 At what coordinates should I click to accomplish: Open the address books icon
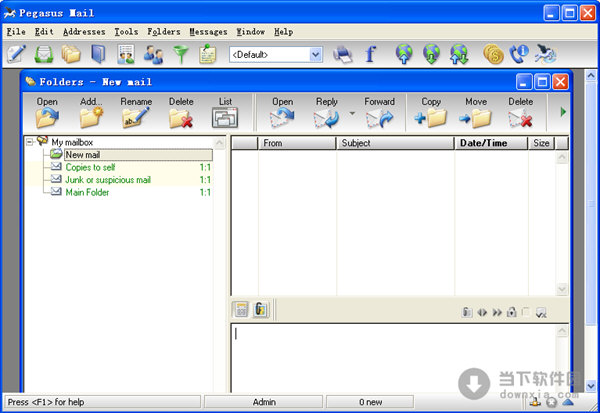tap(98, 54)
